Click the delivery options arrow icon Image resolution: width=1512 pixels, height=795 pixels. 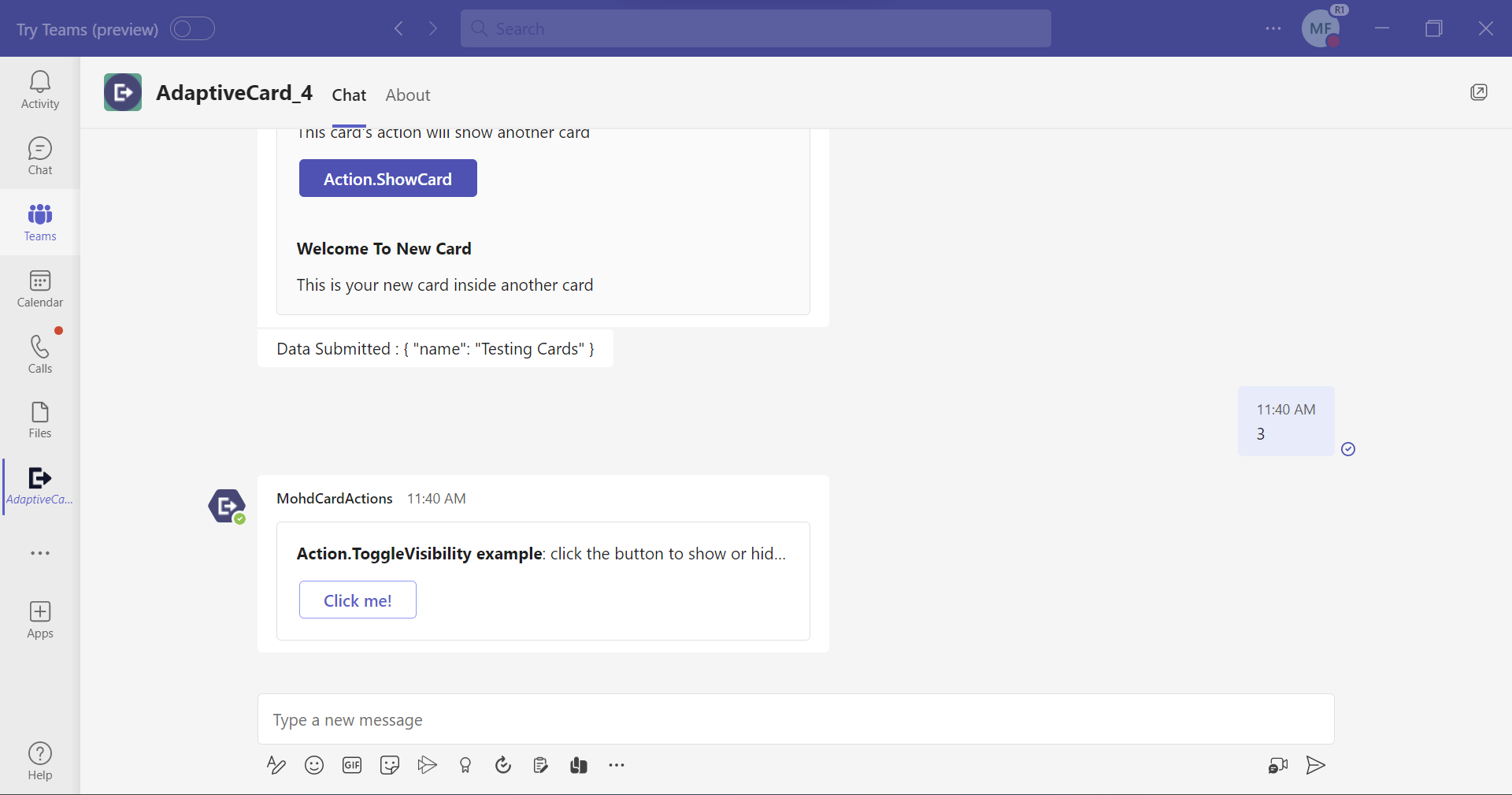click(428, 765)
